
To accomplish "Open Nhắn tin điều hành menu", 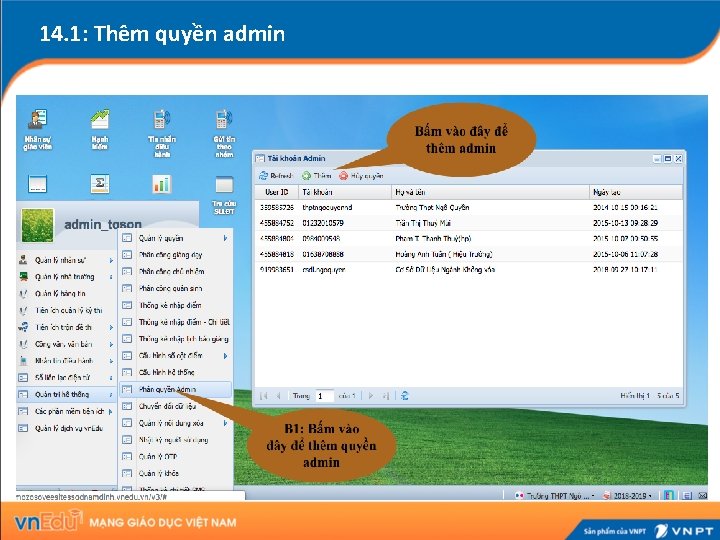I will 66,361.
